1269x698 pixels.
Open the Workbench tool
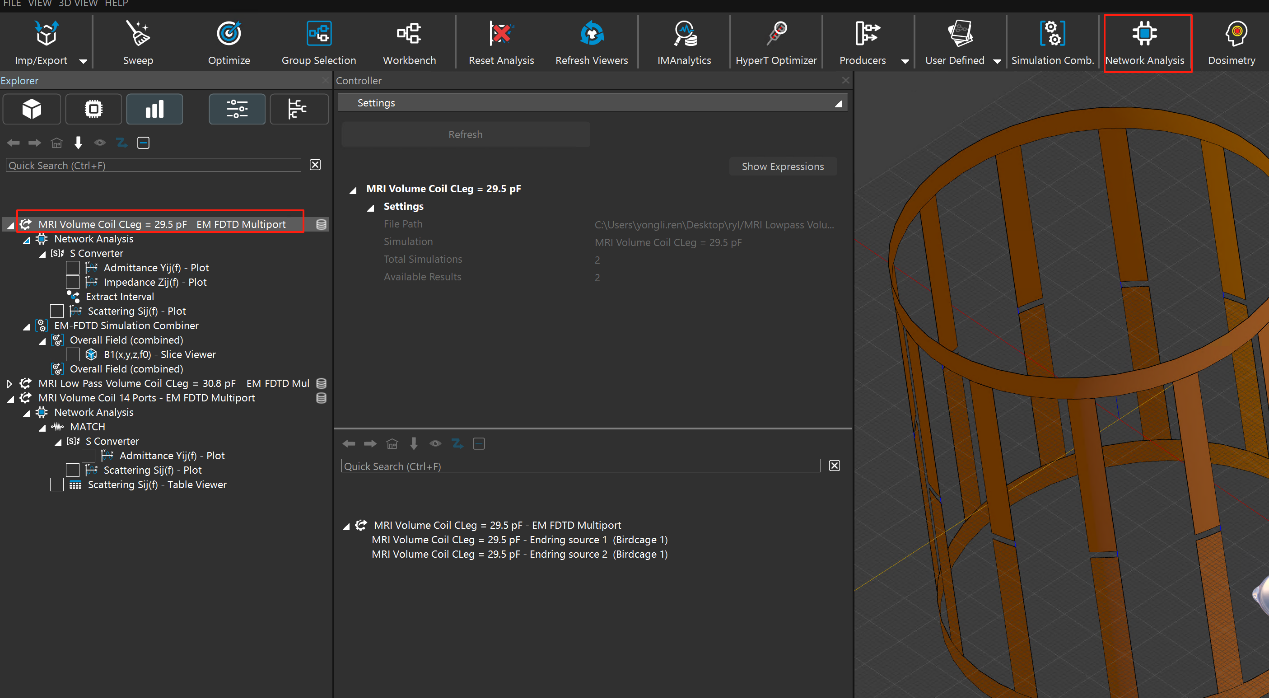409,35
